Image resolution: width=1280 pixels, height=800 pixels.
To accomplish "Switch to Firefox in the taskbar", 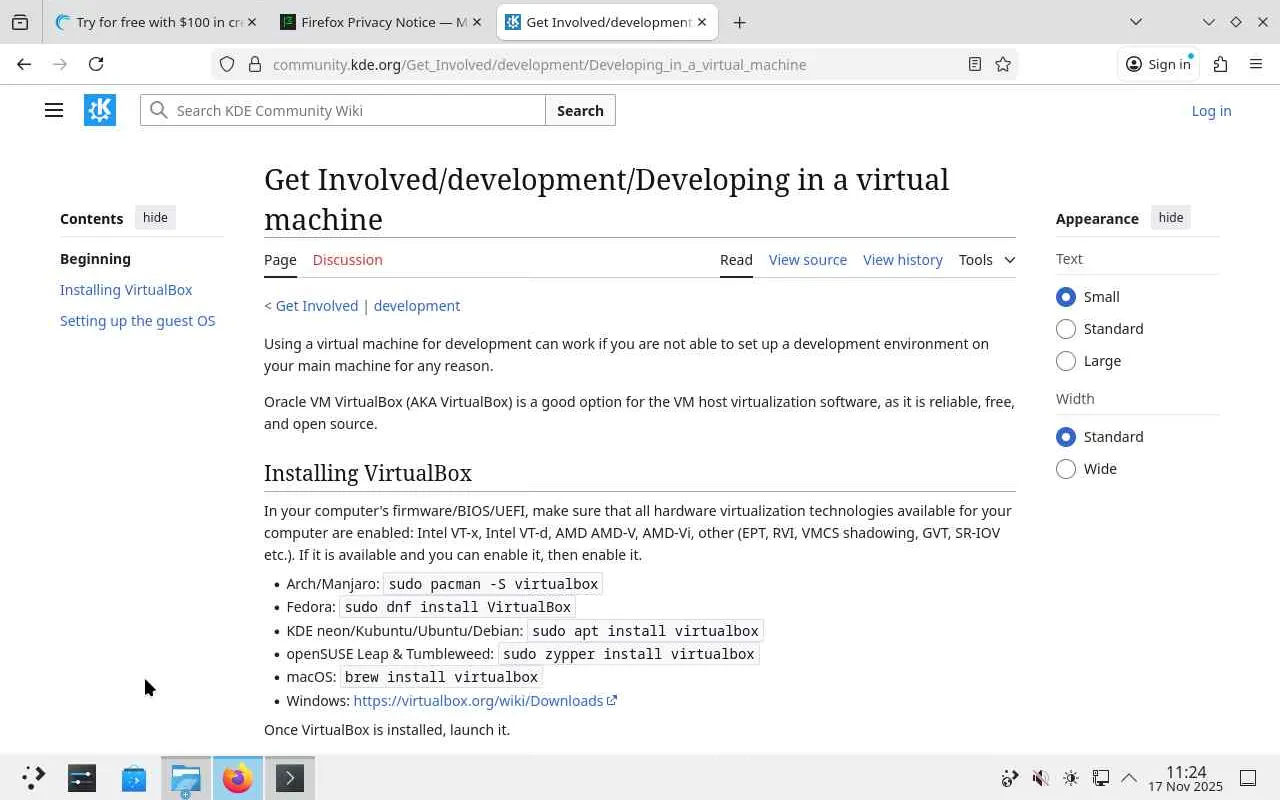I will point(237,778).
